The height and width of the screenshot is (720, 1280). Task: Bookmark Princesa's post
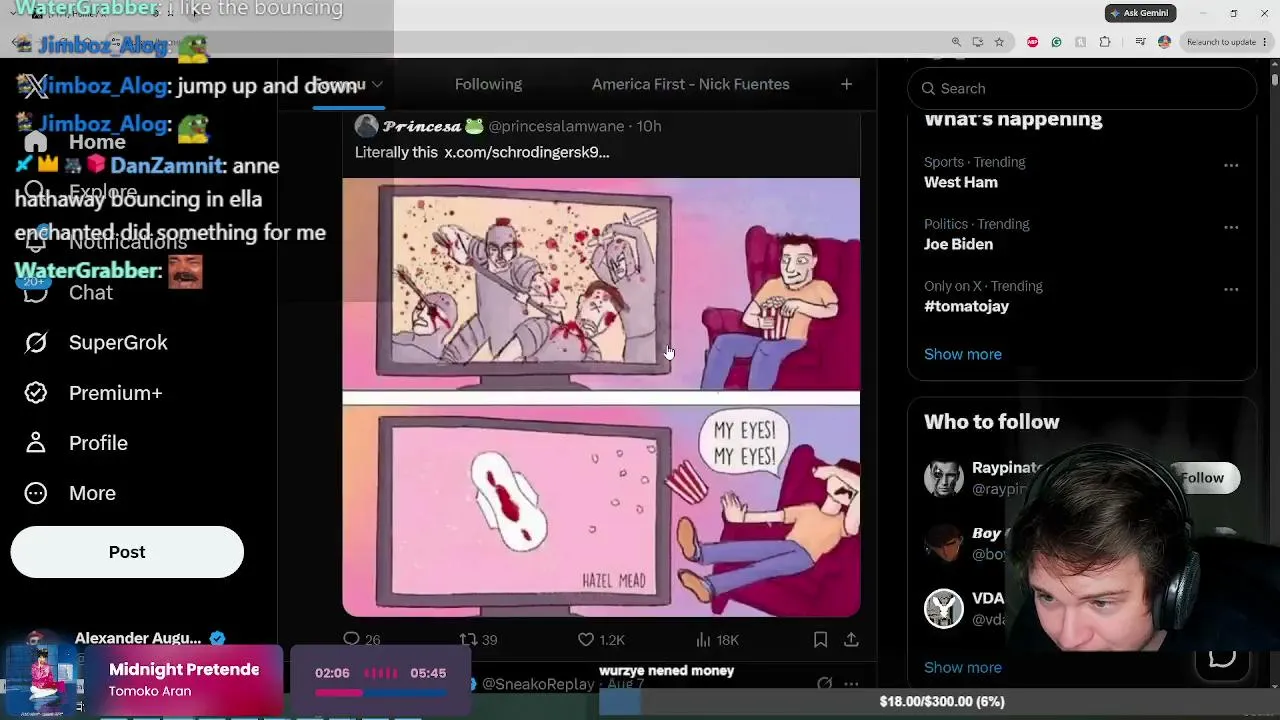coord(820,639)
